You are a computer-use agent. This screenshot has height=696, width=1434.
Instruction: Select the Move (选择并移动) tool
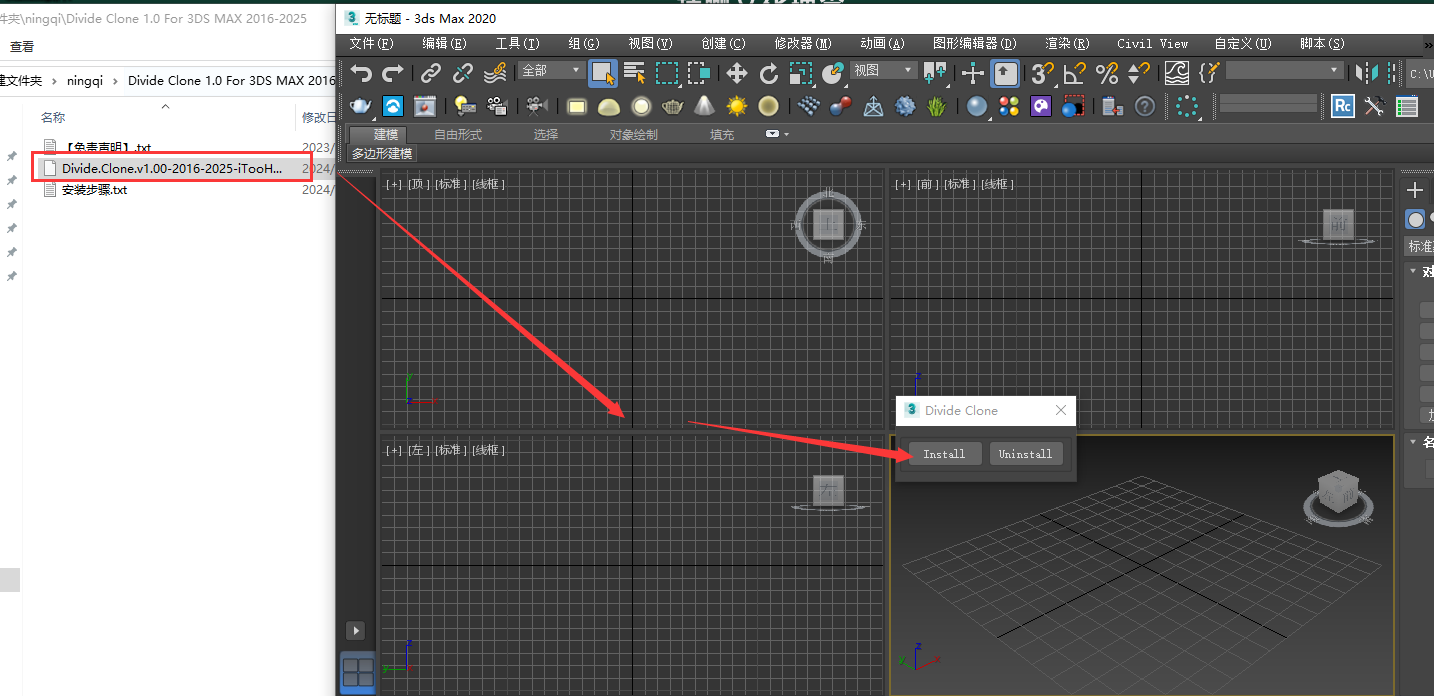click(x=736, y=72)
